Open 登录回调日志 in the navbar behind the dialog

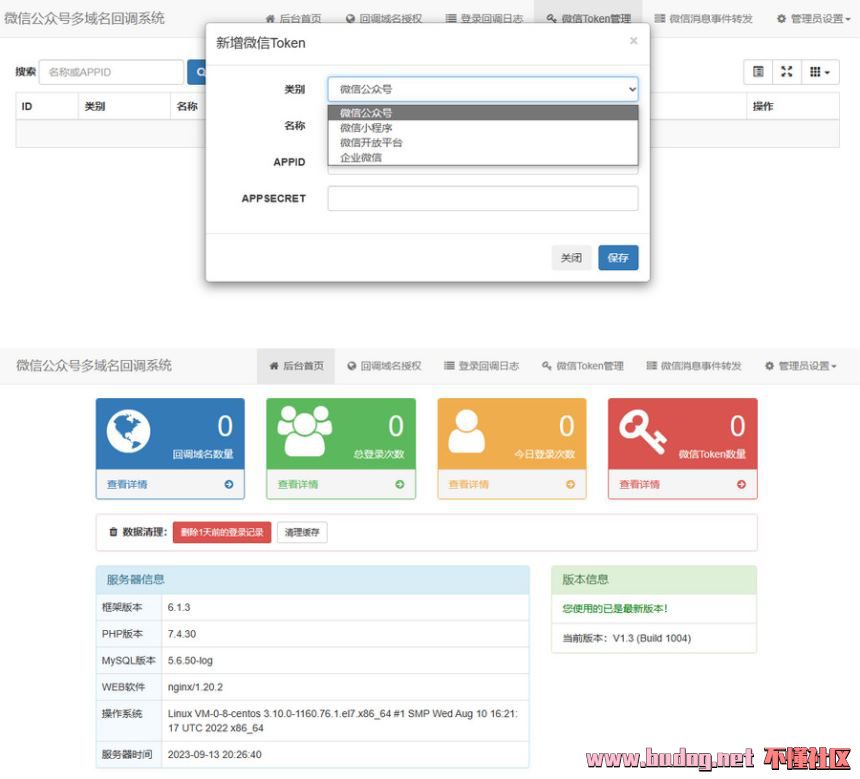484,19
